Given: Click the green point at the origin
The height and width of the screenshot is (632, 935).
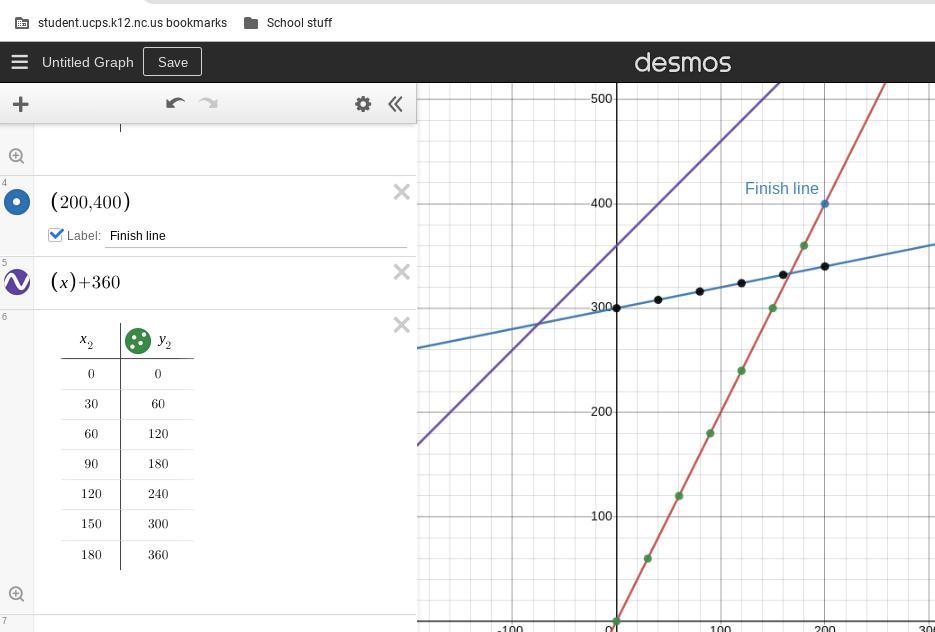Looking at the screenshot, I should (x=617, y=621).
